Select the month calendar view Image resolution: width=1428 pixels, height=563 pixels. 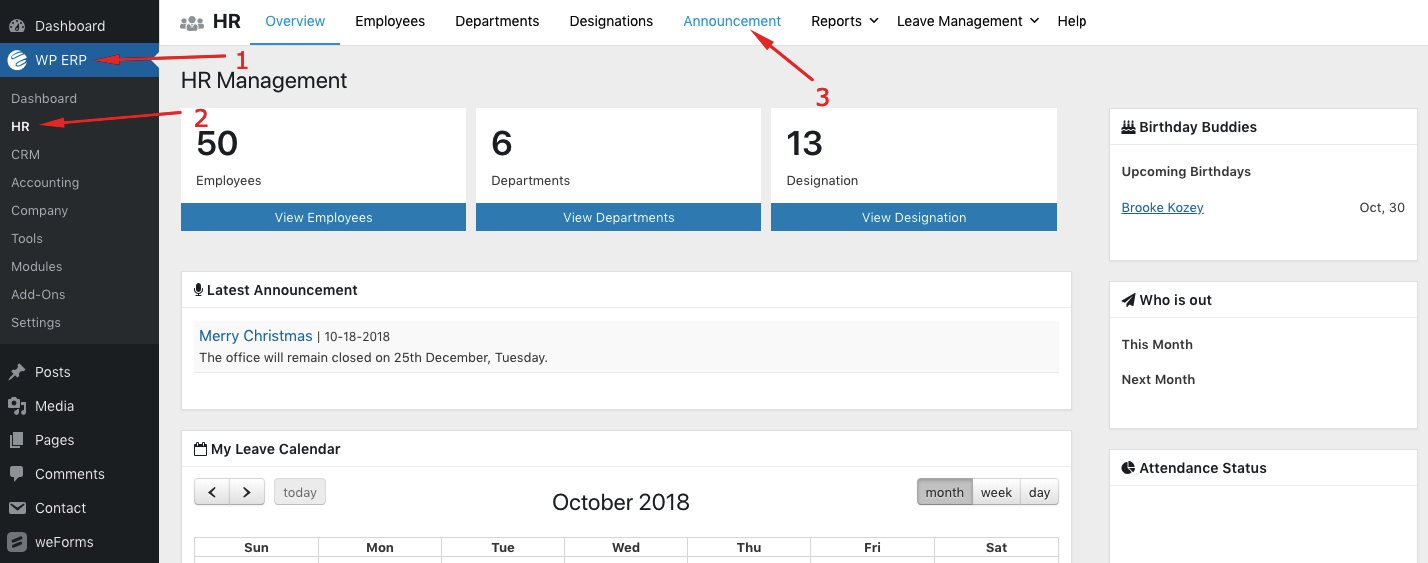click(x=944, y=492)
